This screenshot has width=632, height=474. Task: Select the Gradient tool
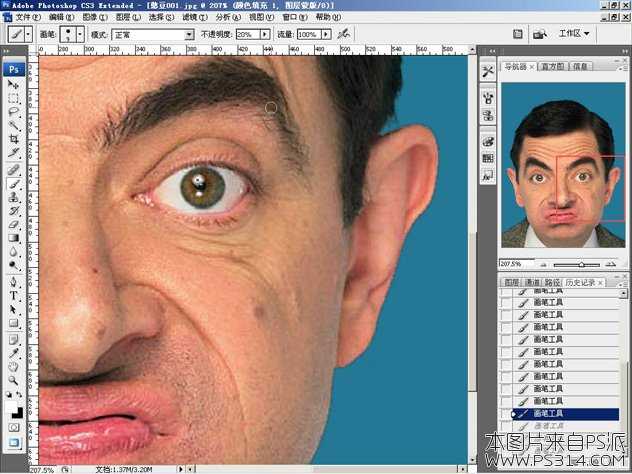[14, 239]
